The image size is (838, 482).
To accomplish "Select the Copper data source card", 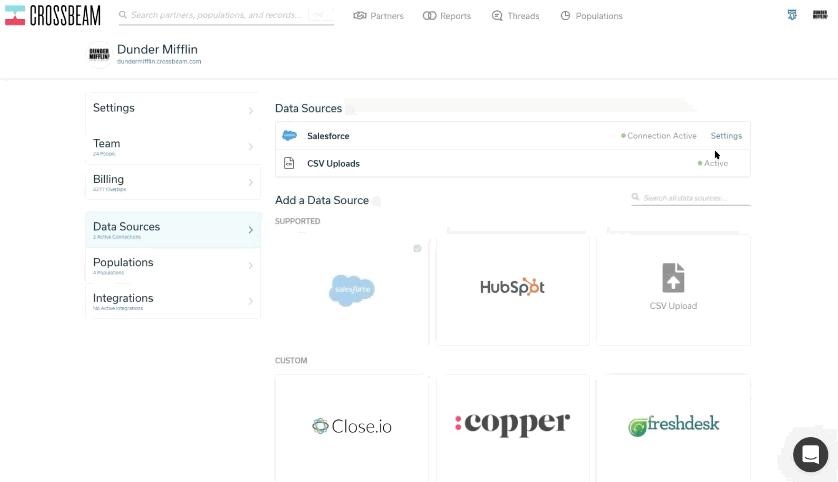I will coord(513,427).
